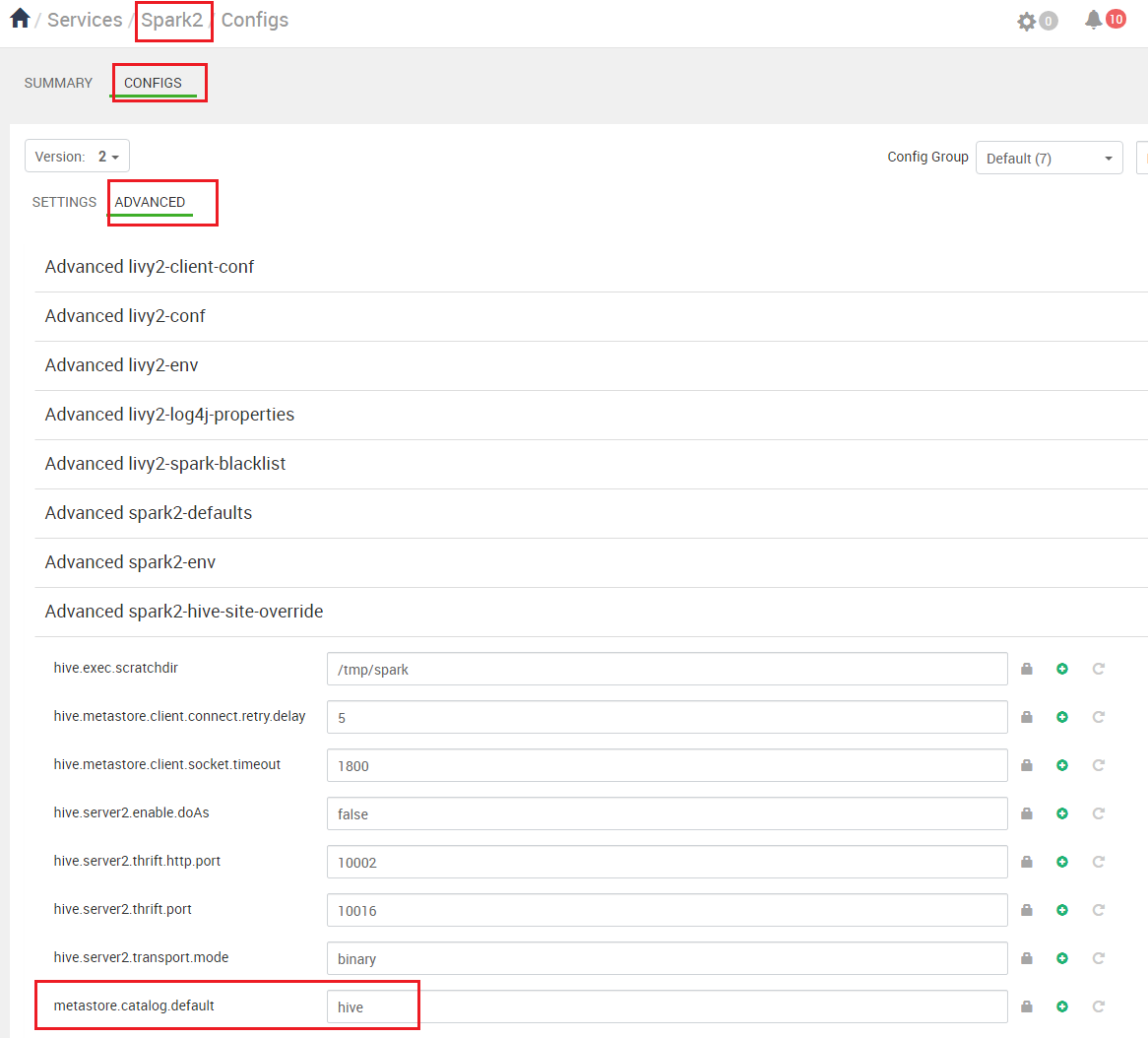Viewport: 1148px width, 1038px height.
Task: Expand Advanced livy2-log4j-properties section
Action: [170, 414]
